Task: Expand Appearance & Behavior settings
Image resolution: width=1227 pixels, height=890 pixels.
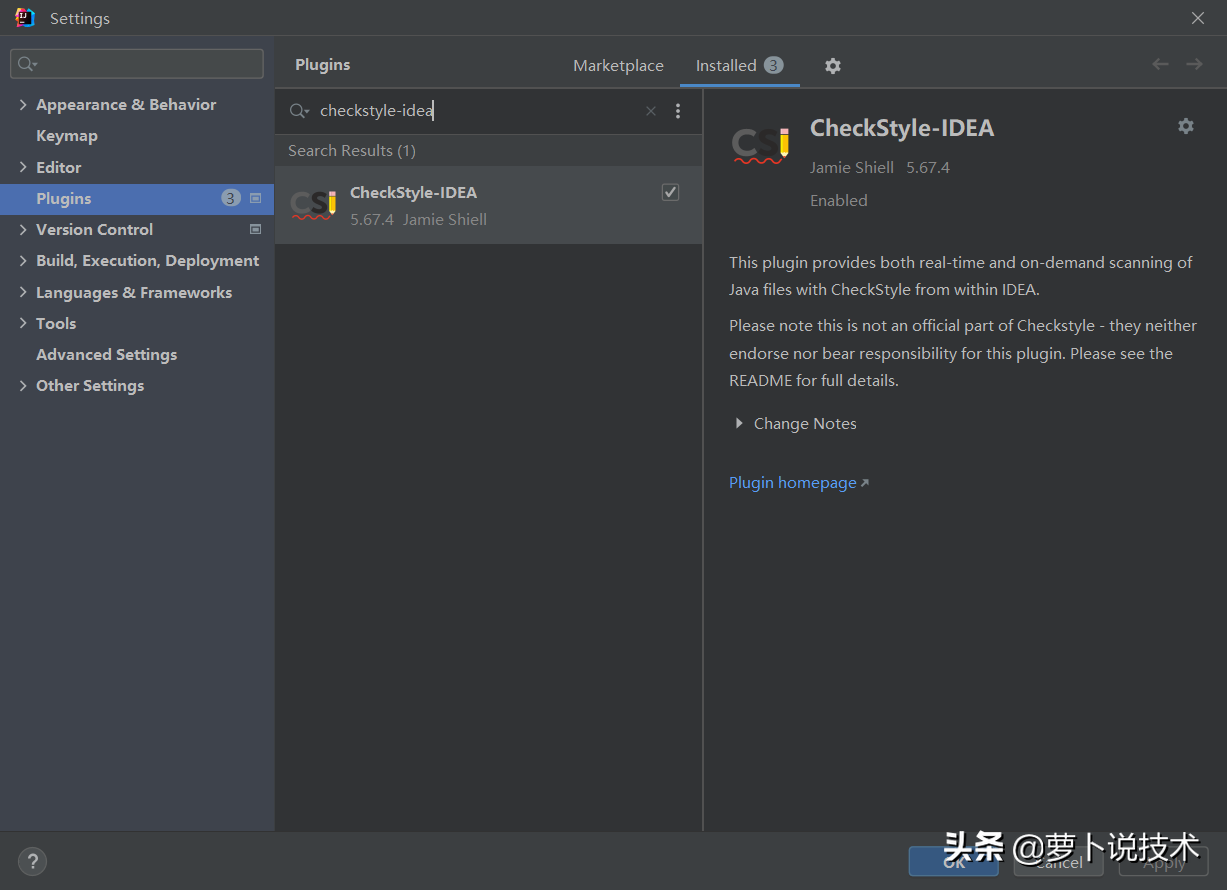Action: pyautogui.click(x=23, y=105)
